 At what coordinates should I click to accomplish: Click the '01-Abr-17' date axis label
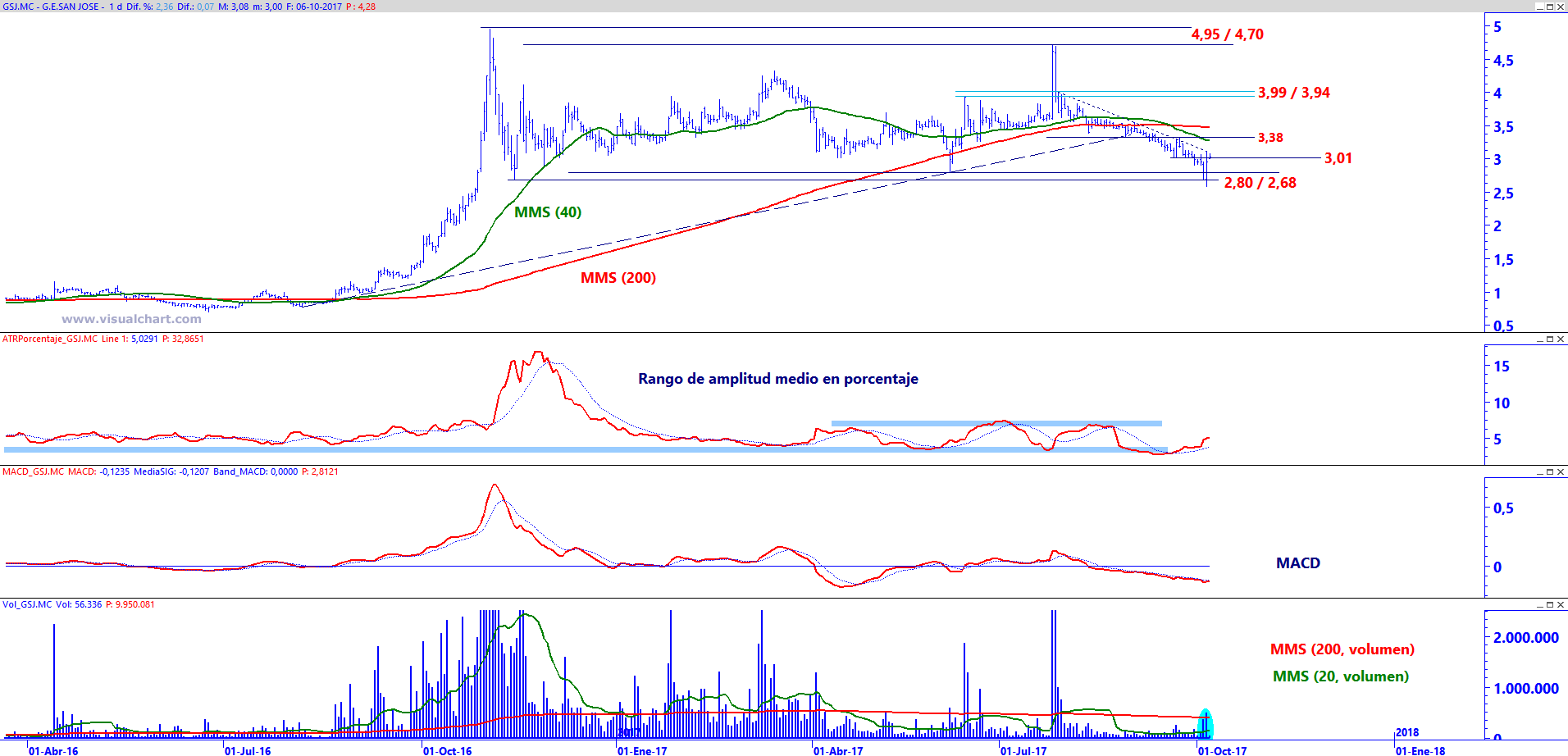click(838, 750)
